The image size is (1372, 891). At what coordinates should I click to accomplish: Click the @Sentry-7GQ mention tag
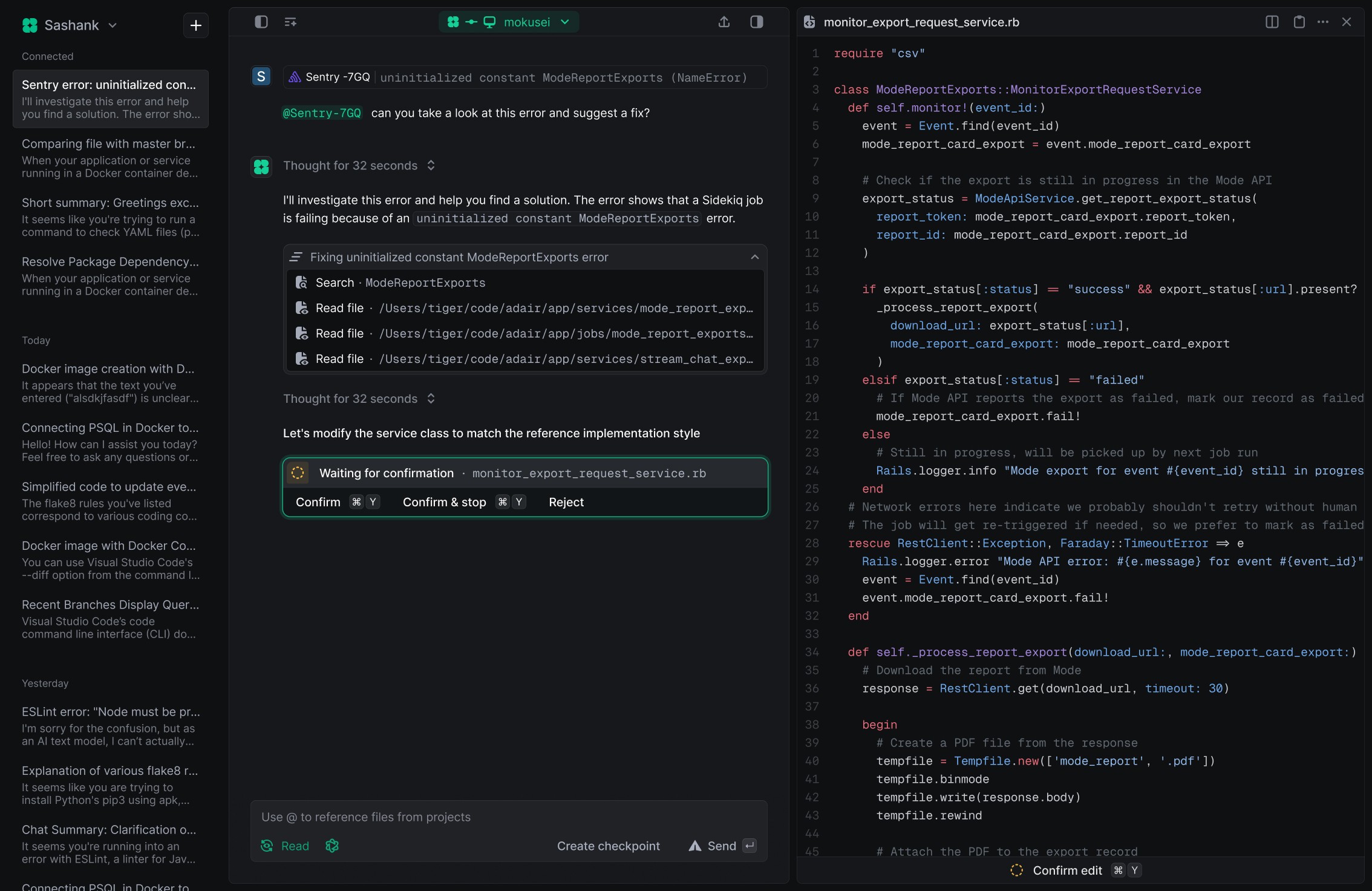click(x=322, y=113)
